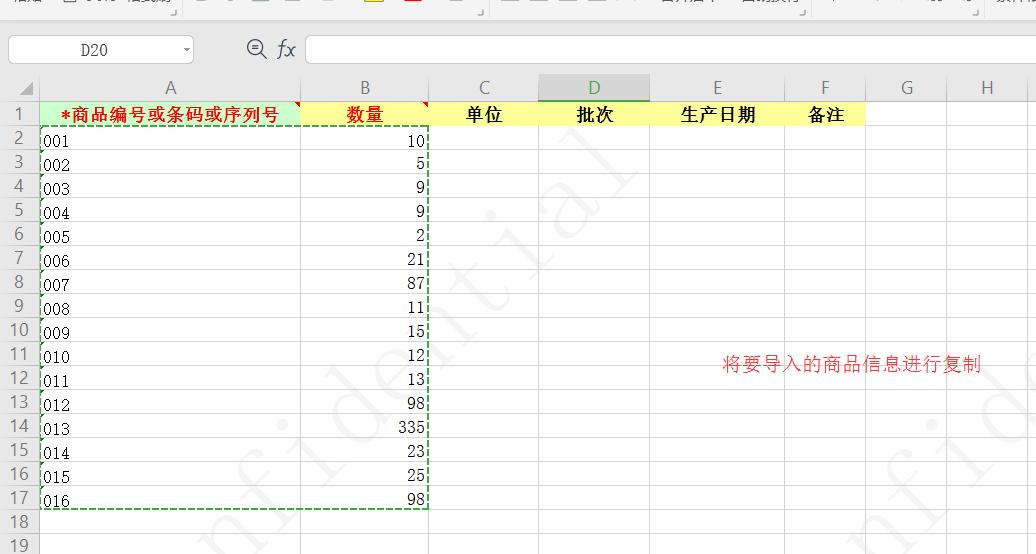This screenshot has height=554, width=1036.
Task: Click the '批次' header cell
Action: tap(594, 114)
